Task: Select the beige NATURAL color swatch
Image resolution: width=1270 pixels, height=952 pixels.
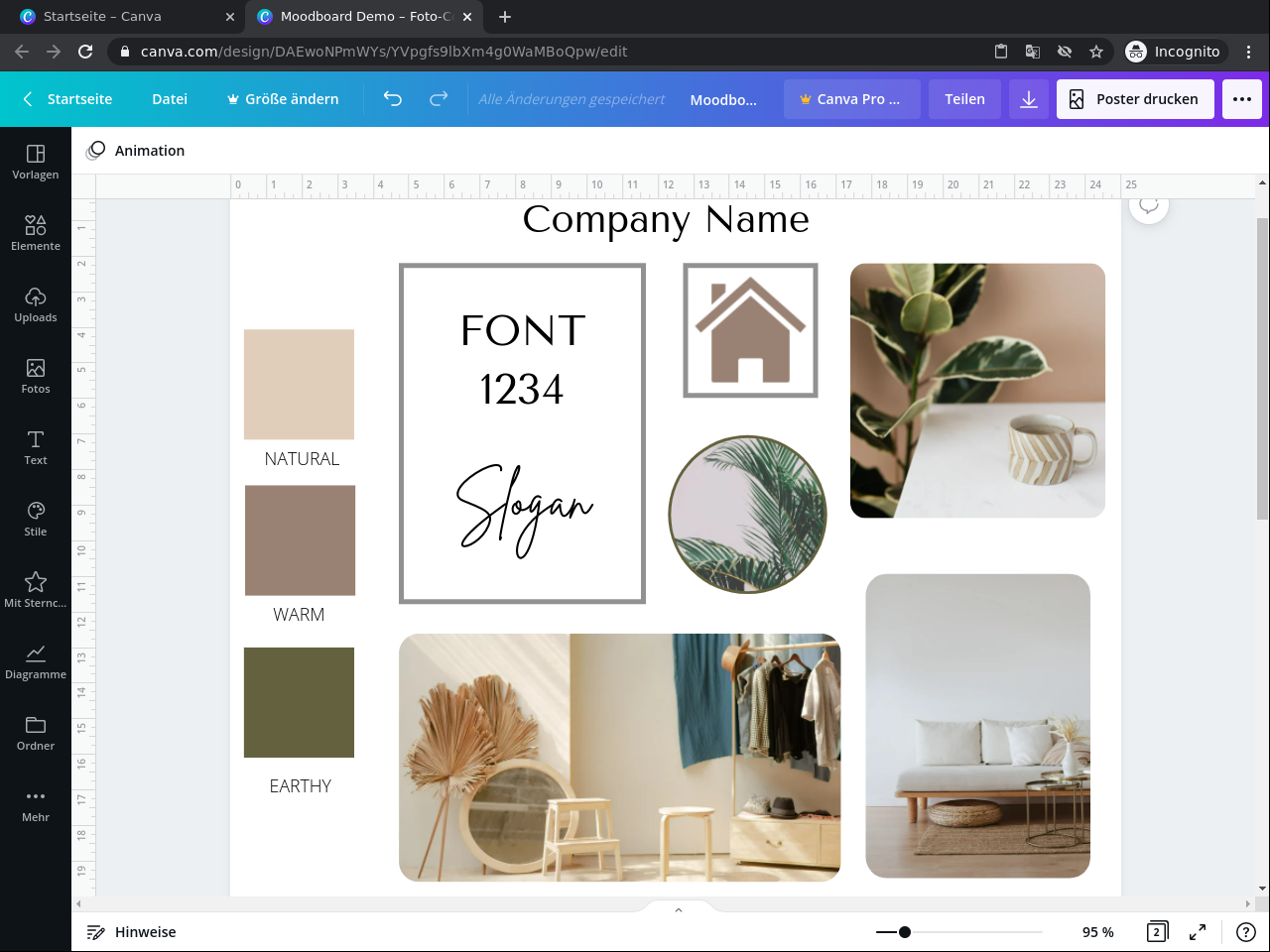Action: (299, 384)
